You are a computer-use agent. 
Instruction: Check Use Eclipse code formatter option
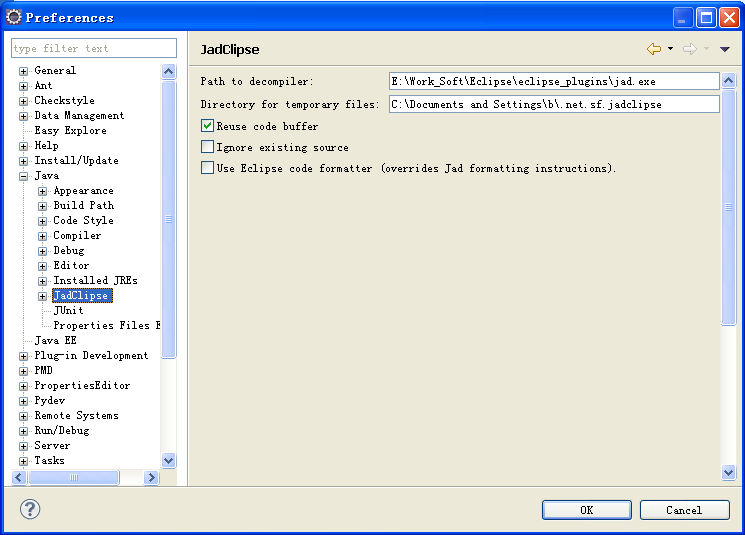tap(208, 168)
